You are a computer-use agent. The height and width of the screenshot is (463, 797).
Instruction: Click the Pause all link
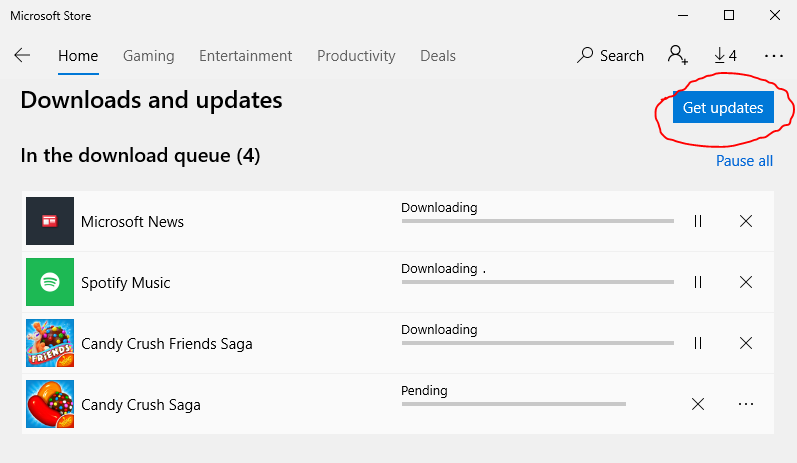click(x=744, y=161)
